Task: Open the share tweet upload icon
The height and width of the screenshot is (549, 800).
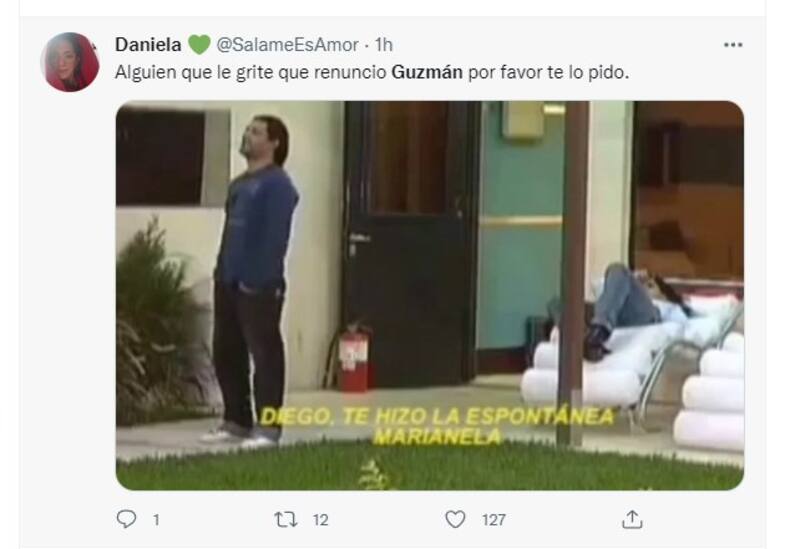Action: pos(632,519)
